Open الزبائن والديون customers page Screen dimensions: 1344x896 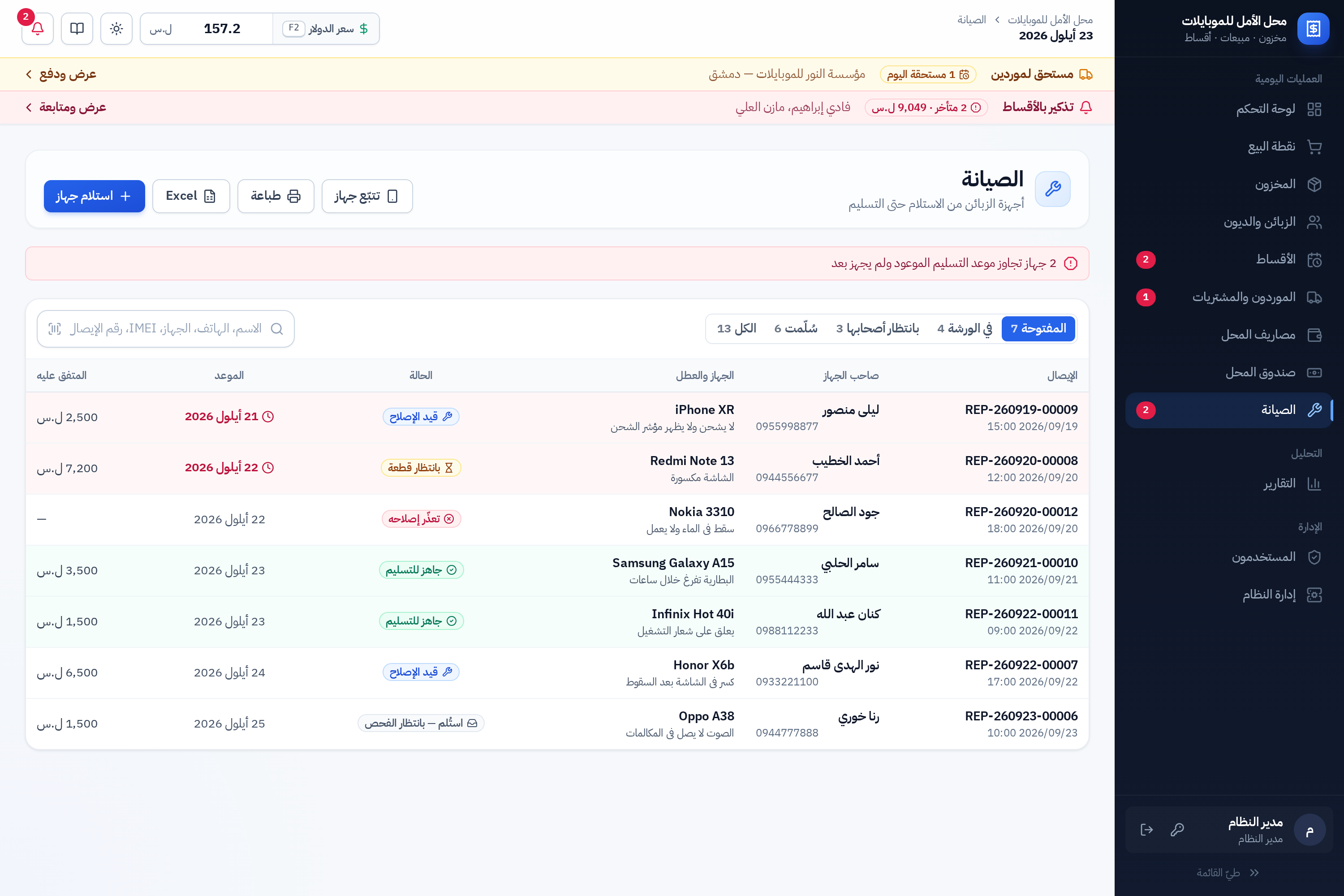[1228, 222]
